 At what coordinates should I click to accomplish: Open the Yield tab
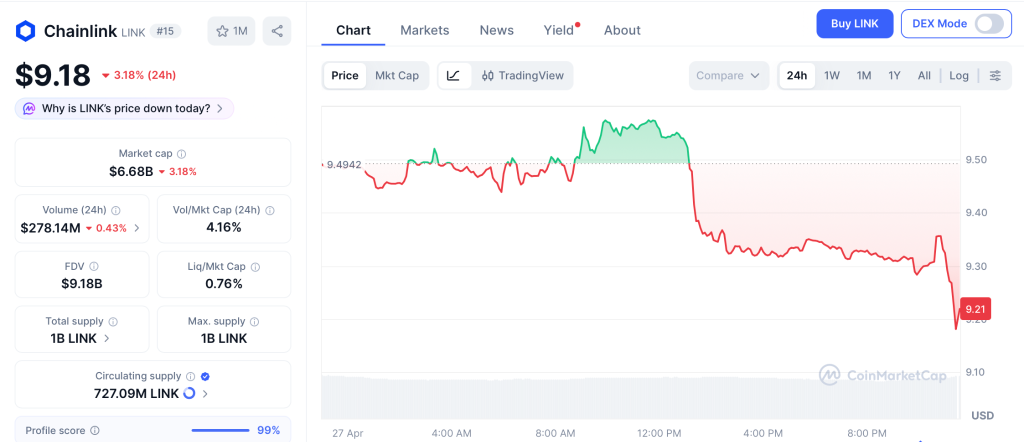(559, 30)
